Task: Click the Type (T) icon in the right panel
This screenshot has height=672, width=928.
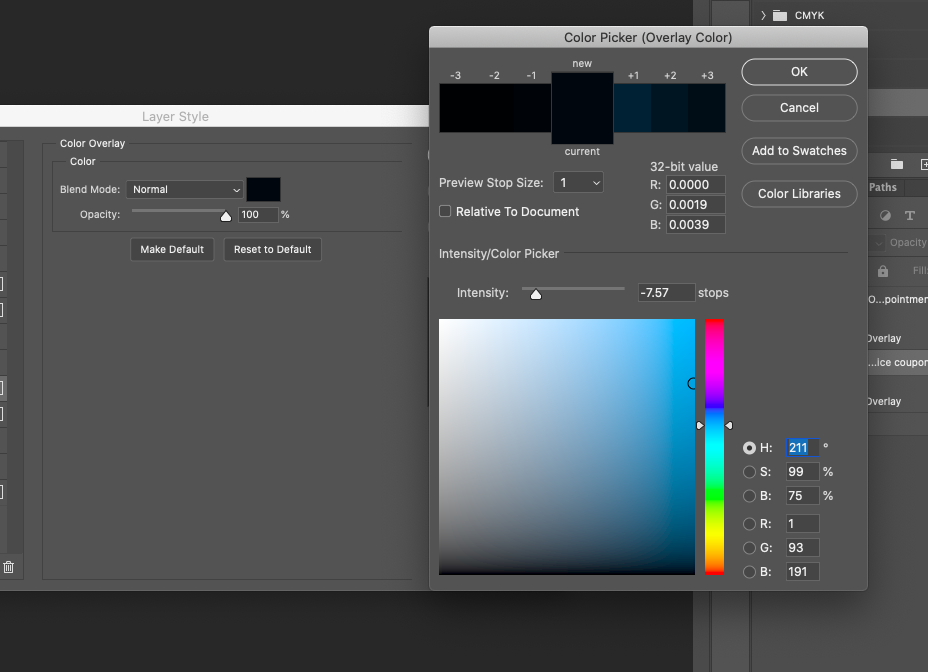Action: pyautogui.click(x=909, y=215)
